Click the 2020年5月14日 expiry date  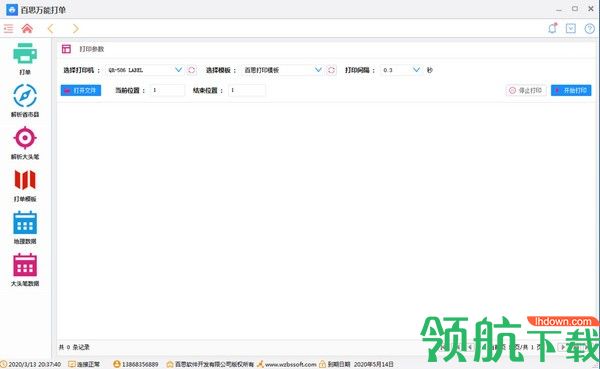click(x=373, y=364)
